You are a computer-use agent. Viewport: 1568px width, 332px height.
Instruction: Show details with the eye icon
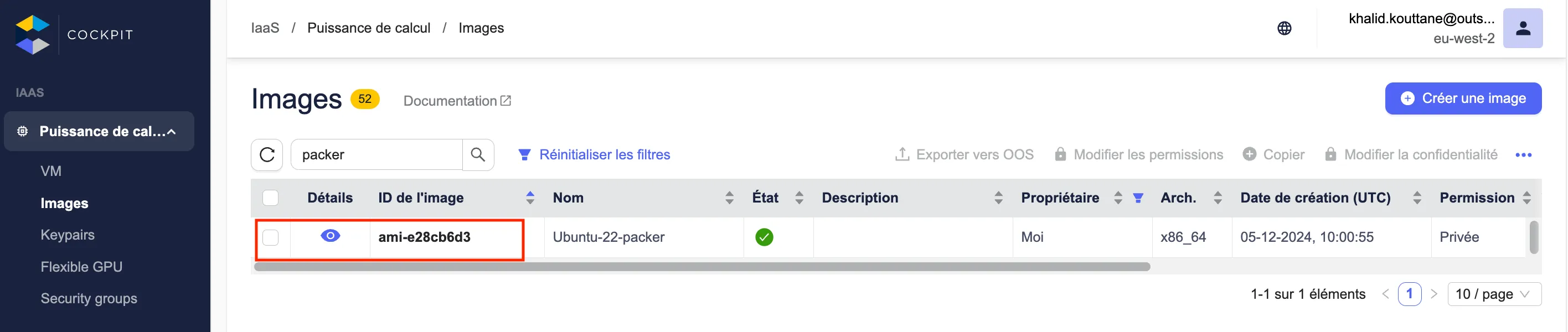point(330,236)
